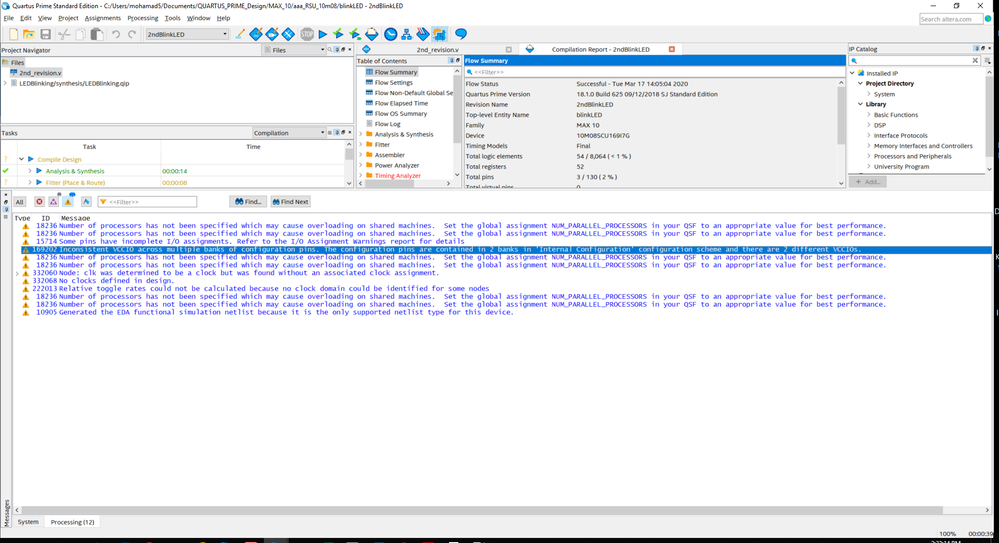The width and height of the screenshot is (999, 543).
Task: Open the Assignments menu
Action: coord(102,18)
